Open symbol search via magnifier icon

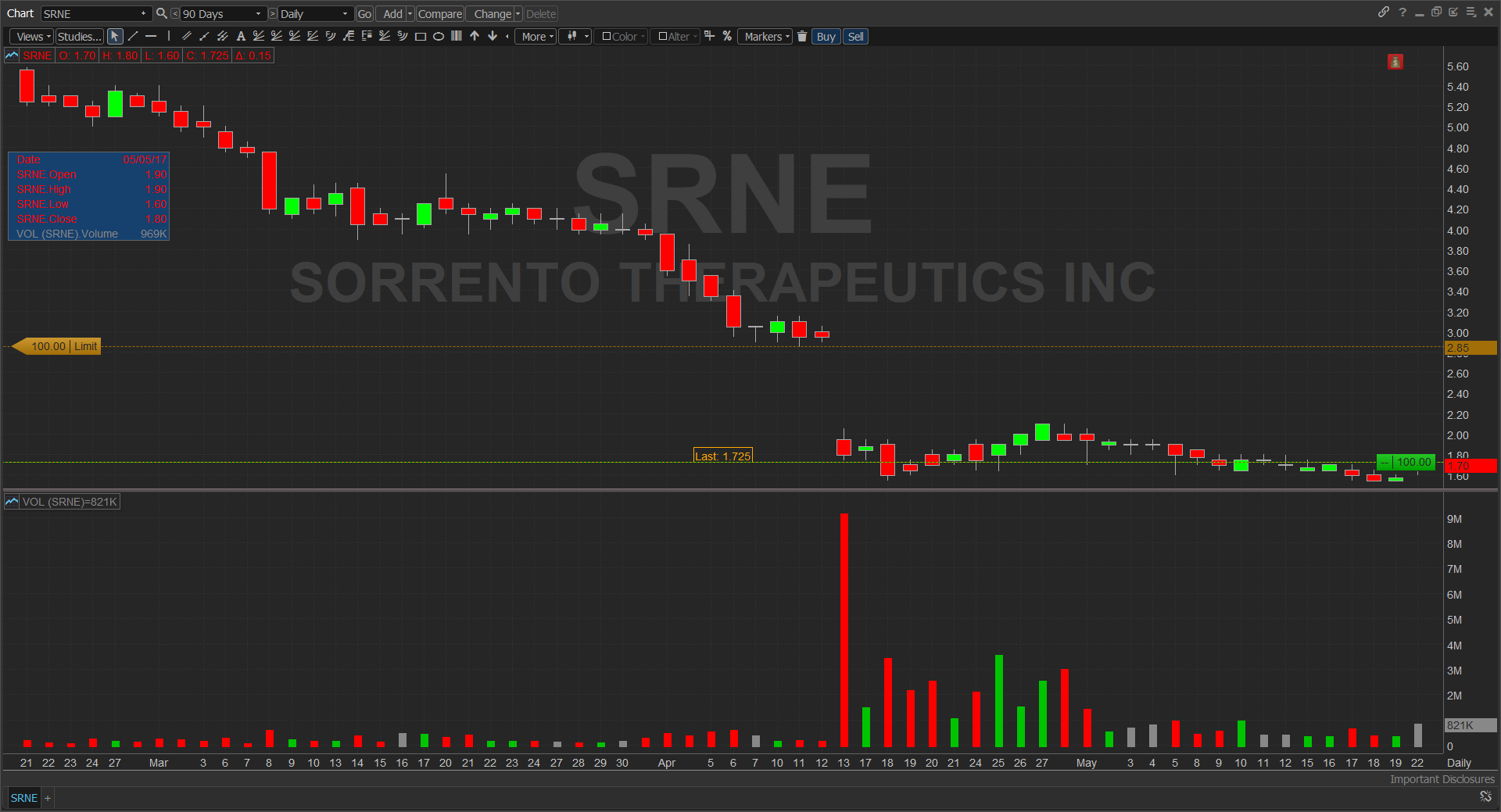[161, 13]
